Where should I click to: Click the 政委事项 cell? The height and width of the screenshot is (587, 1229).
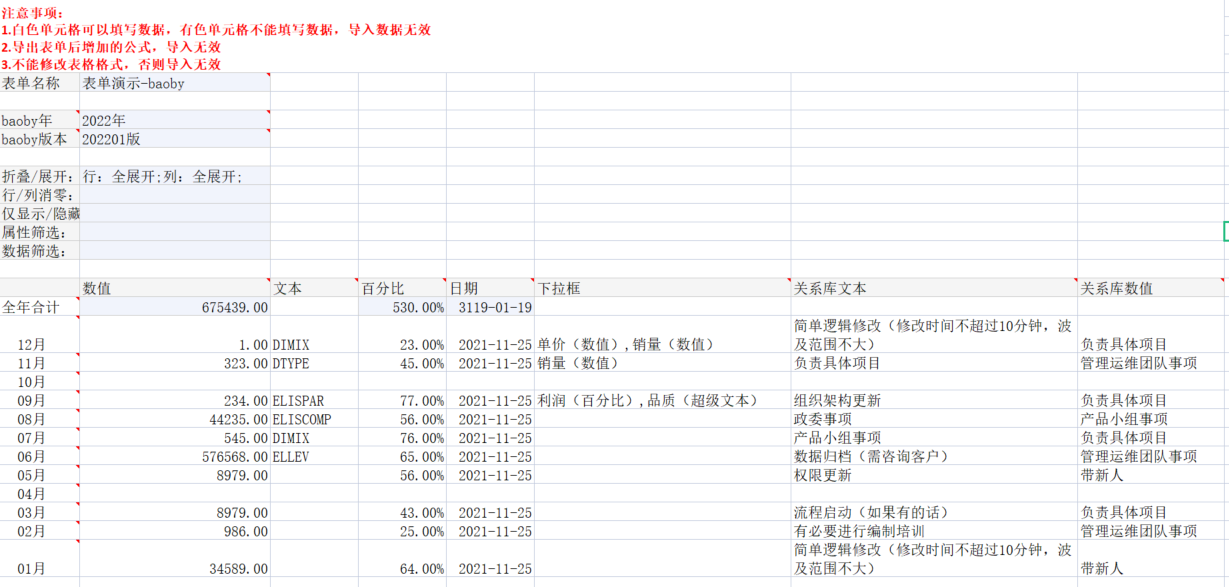pyautogui.click(x=933, y=419)
